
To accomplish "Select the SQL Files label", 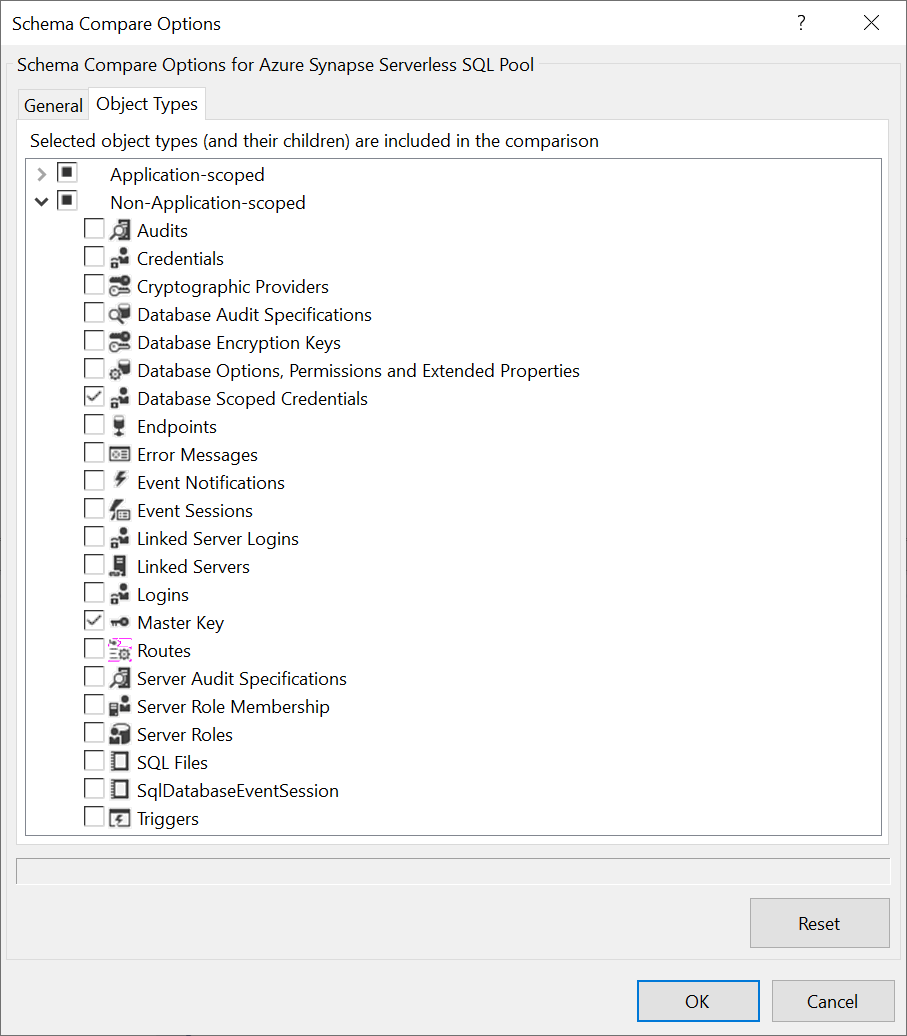I will pyautogui.click(x=172, y=763).
